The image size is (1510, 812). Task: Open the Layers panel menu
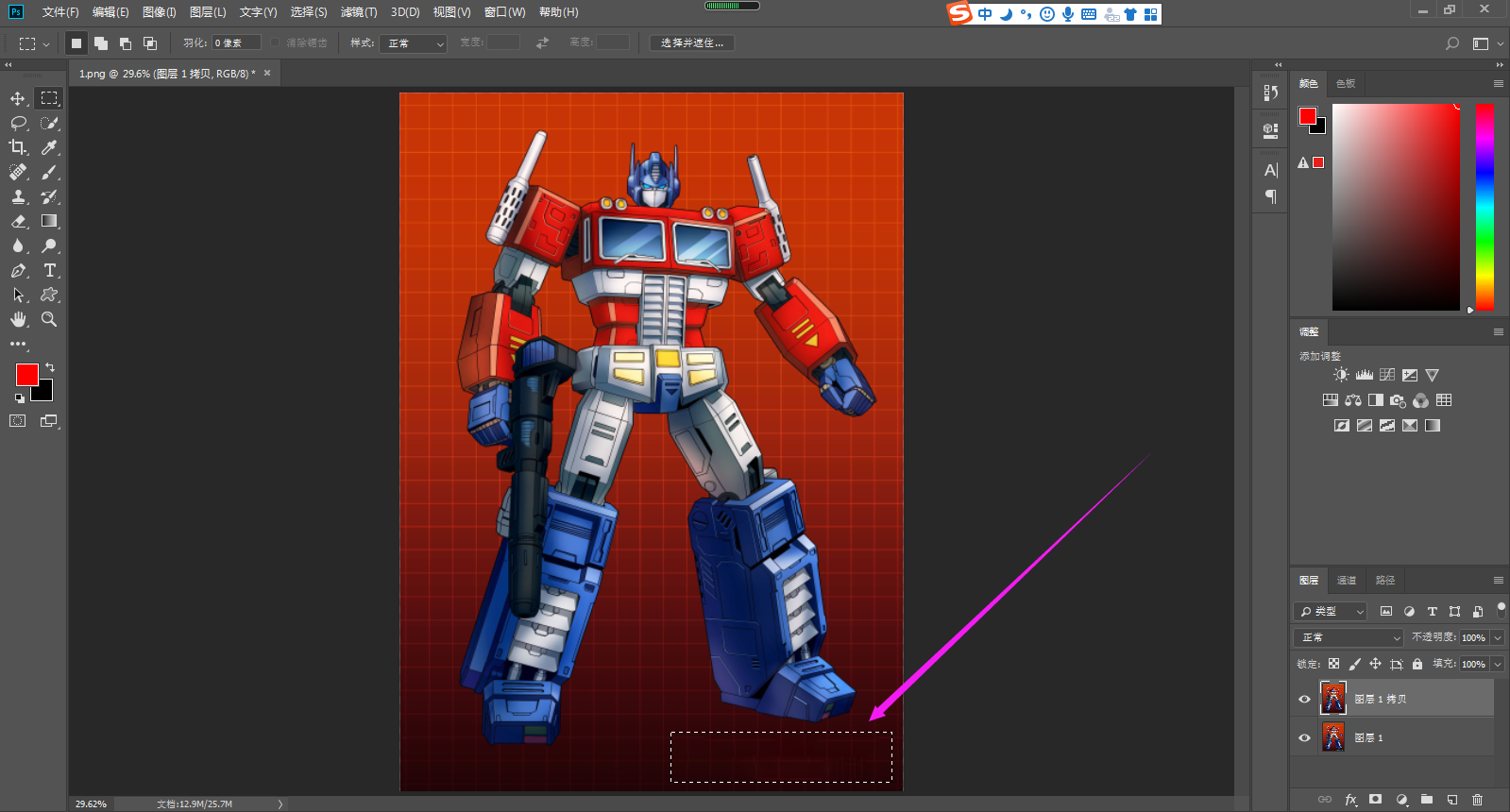coord(1499,580)
